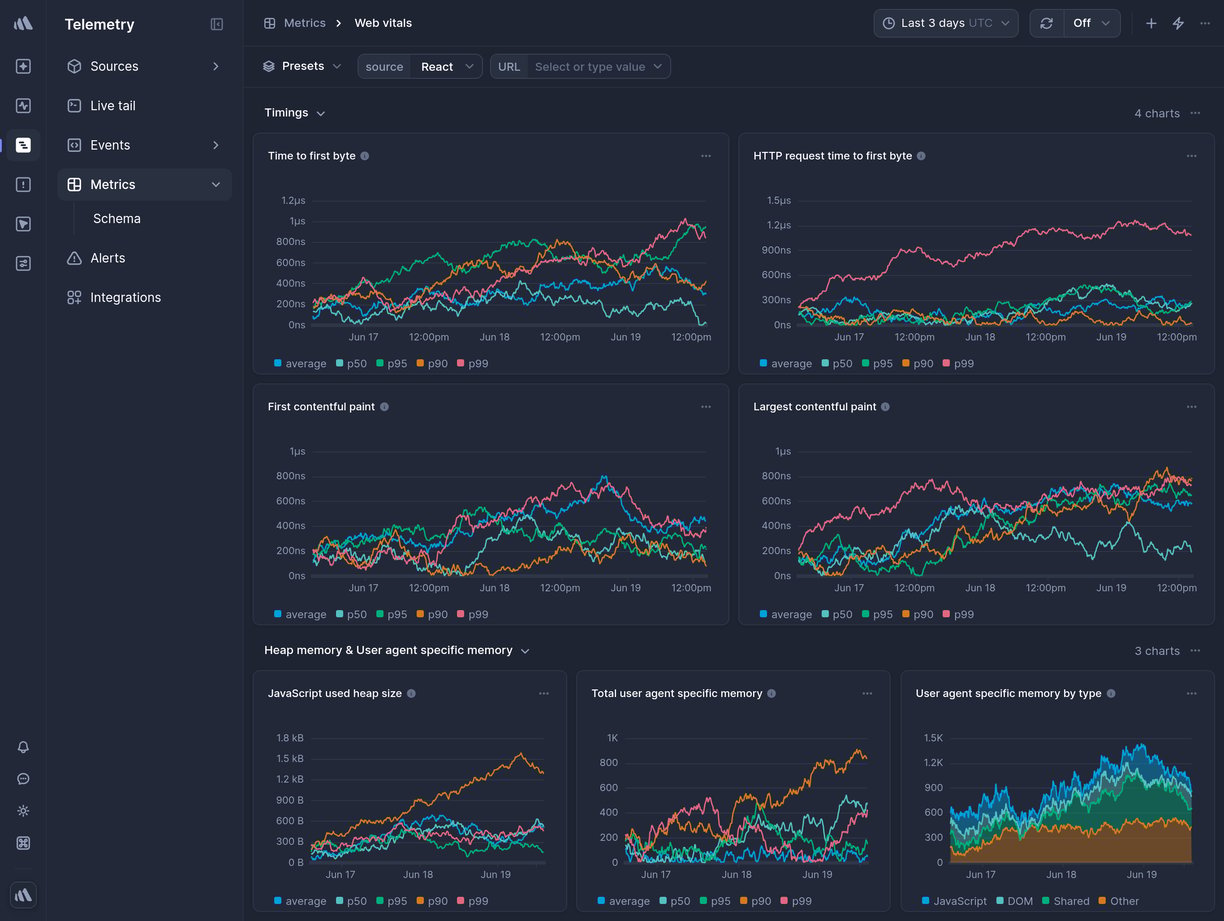Expand the Sources chevron in sidebar
This screenshot has height=921, width=1224.
pos(216,66)
